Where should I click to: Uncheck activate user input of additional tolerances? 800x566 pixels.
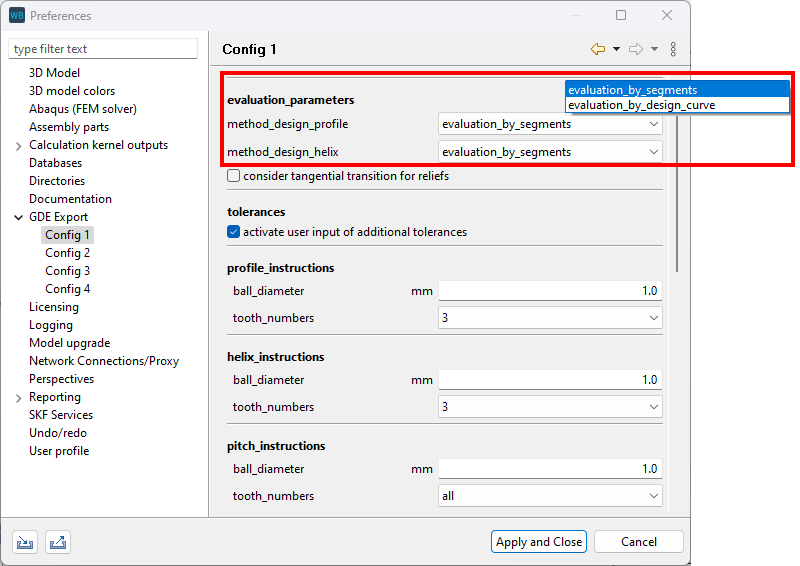[x=234, y=232]
